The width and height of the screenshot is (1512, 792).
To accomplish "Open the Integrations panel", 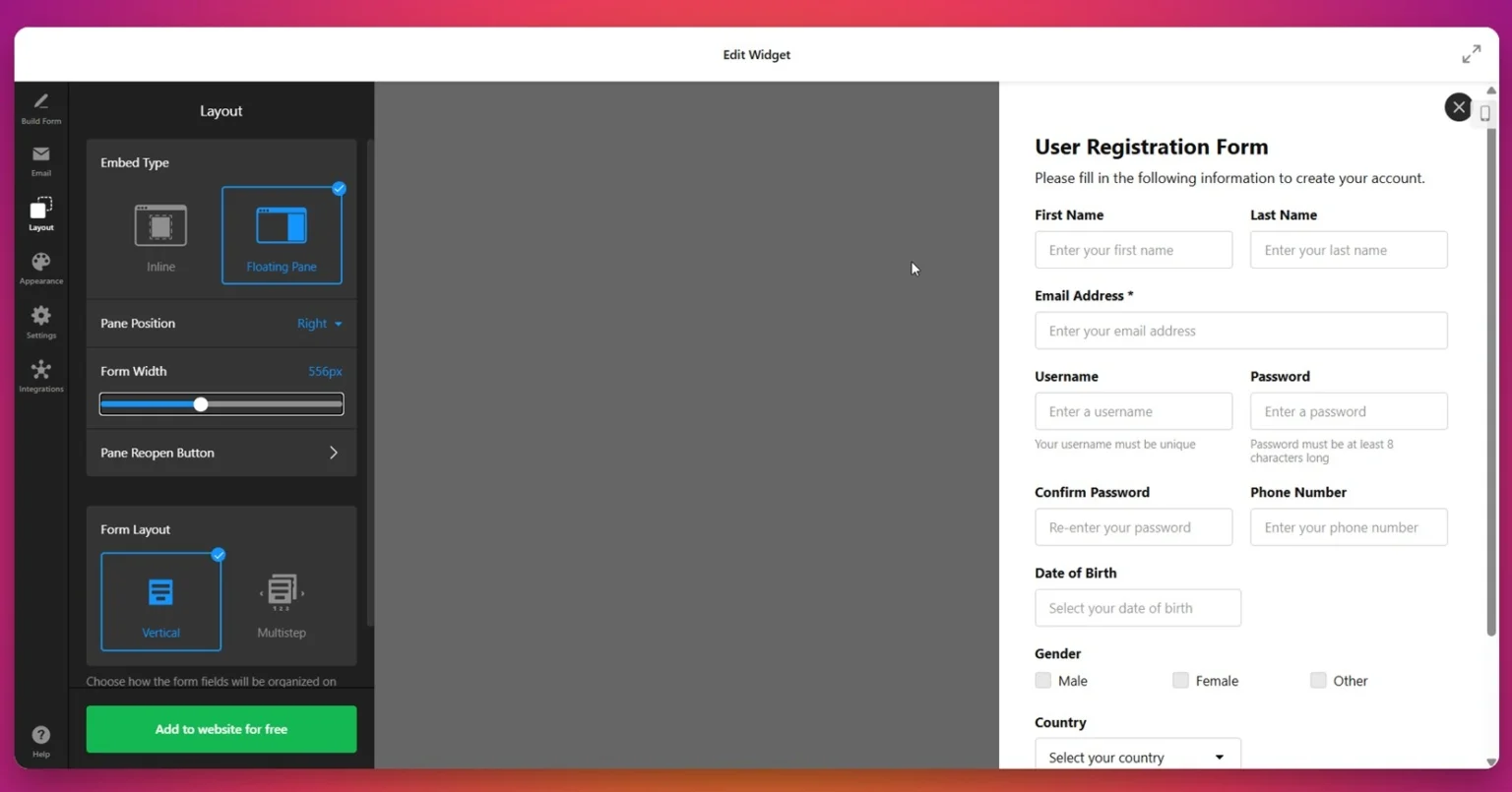I will [40, 376].
